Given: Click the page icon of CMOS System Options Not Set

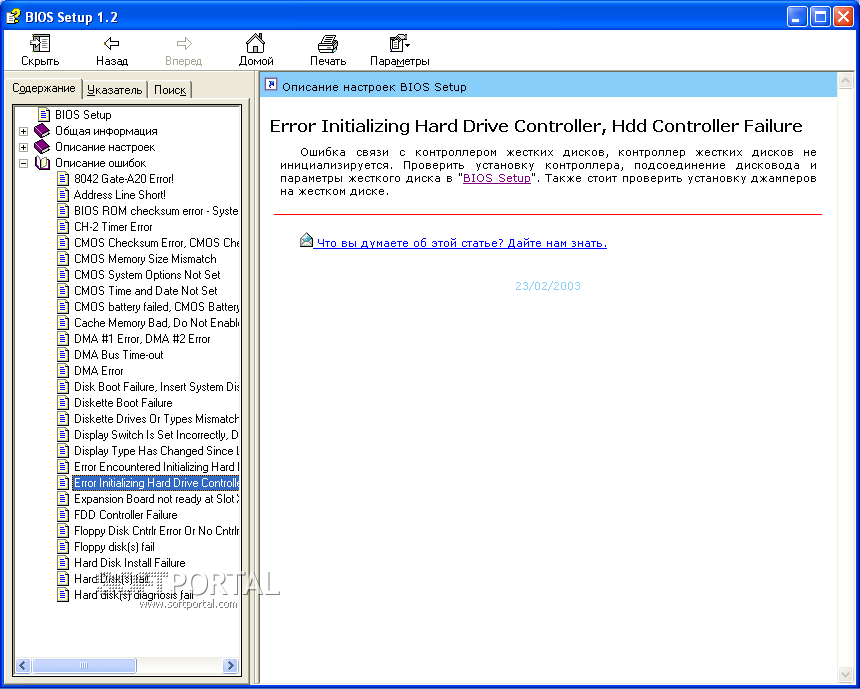Looking at the screenshot, I should point(63,275).
